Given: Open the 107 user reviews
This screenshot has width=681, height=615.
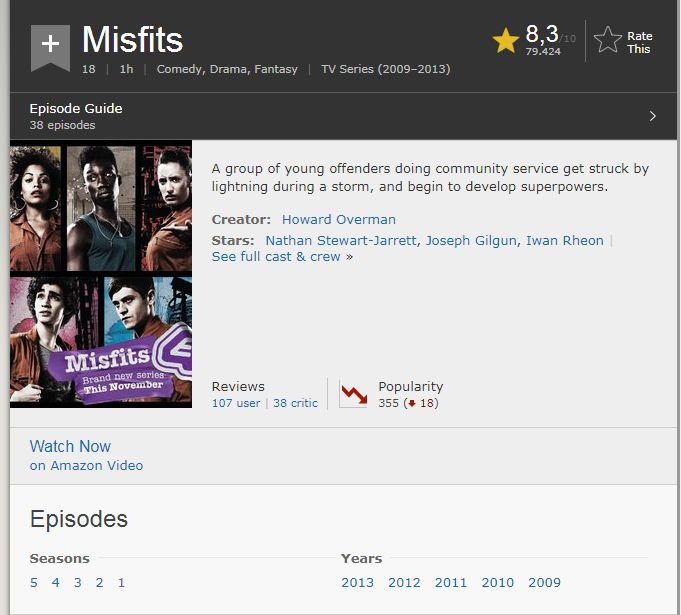Looking at the screenshot, I should [x=236, y=403].
